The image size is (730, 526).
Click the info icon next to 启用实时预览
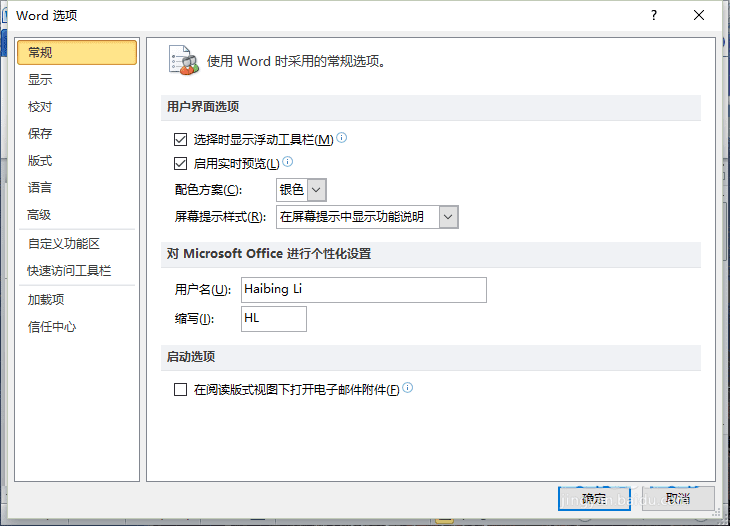[x=288, y=162]
